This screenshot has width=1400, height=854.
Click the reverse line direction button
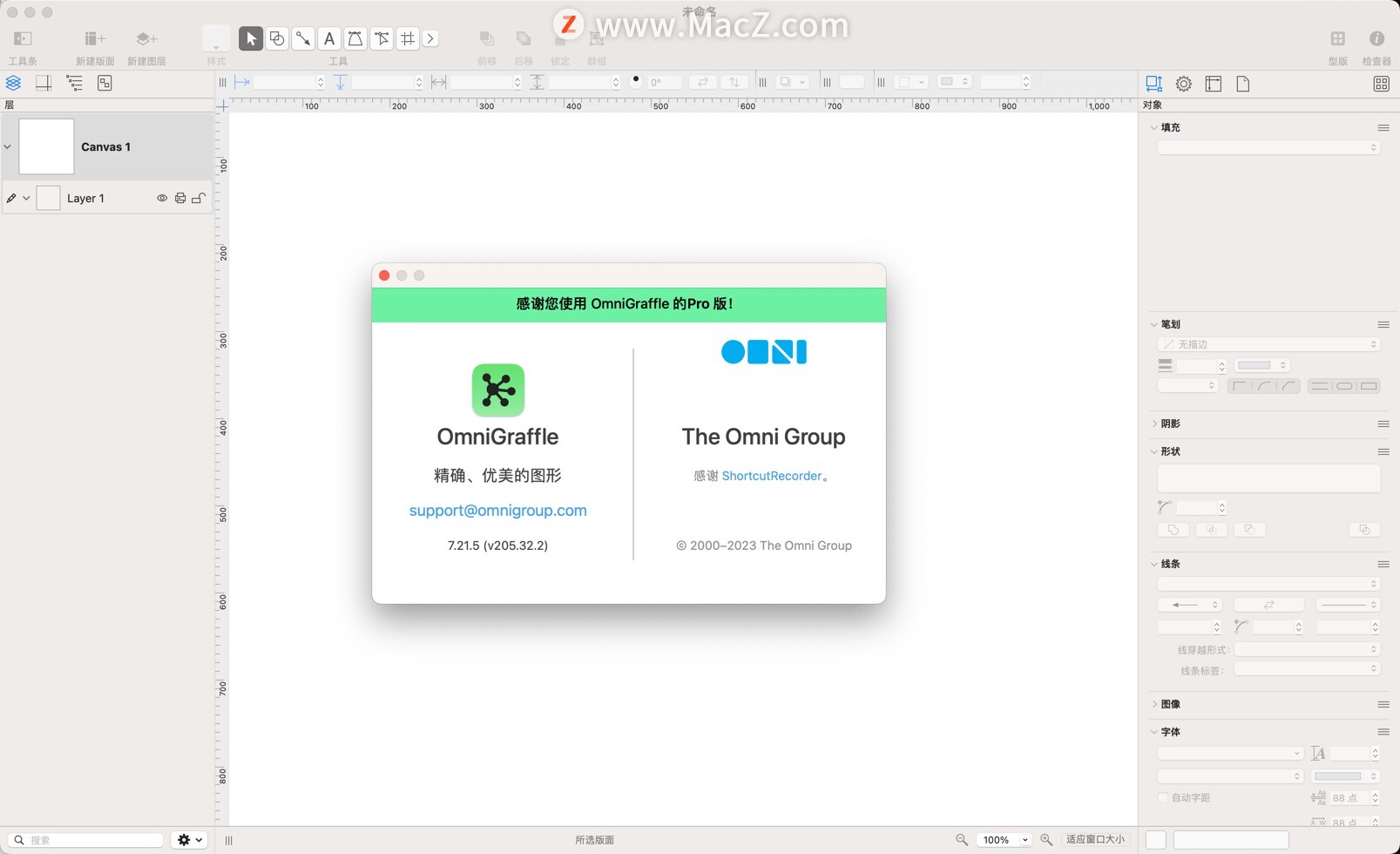(1268, 604)
